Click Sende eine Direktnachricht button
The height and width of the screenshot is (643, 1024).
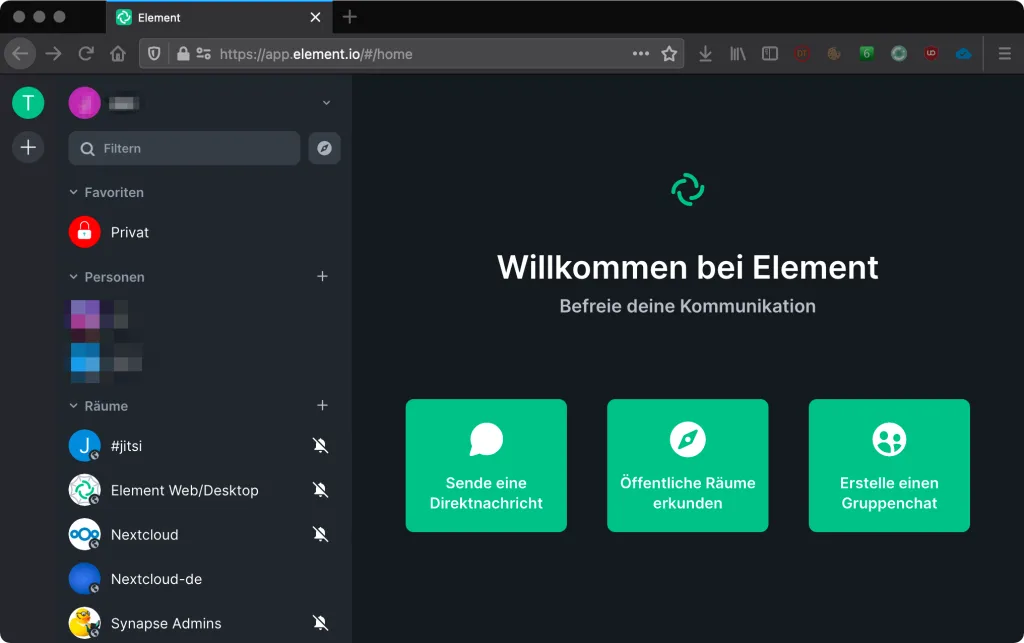click(486, 465)
